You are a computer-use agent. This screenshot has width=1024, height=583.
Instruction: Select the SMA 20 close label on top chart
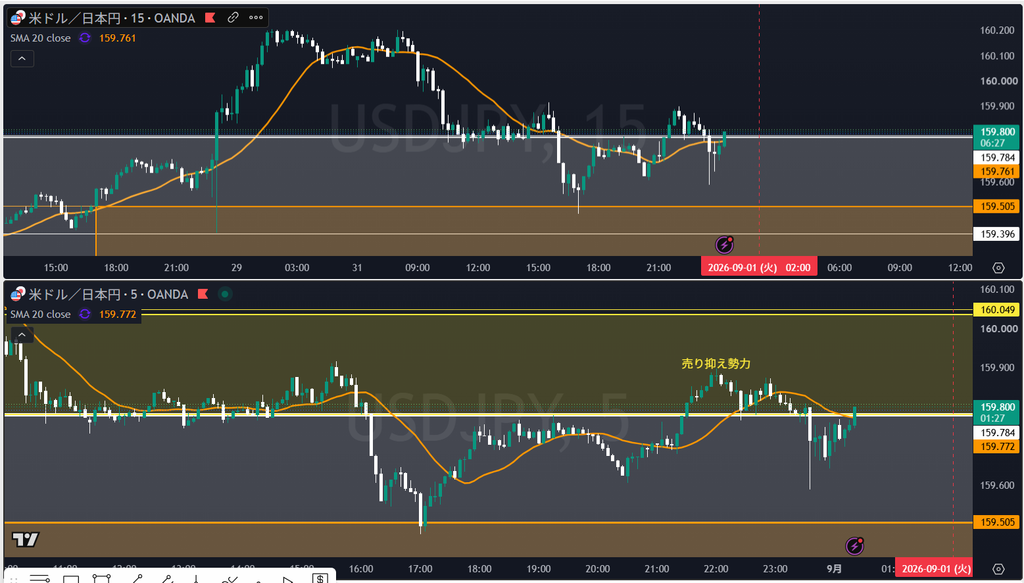[x=40, y=38]
